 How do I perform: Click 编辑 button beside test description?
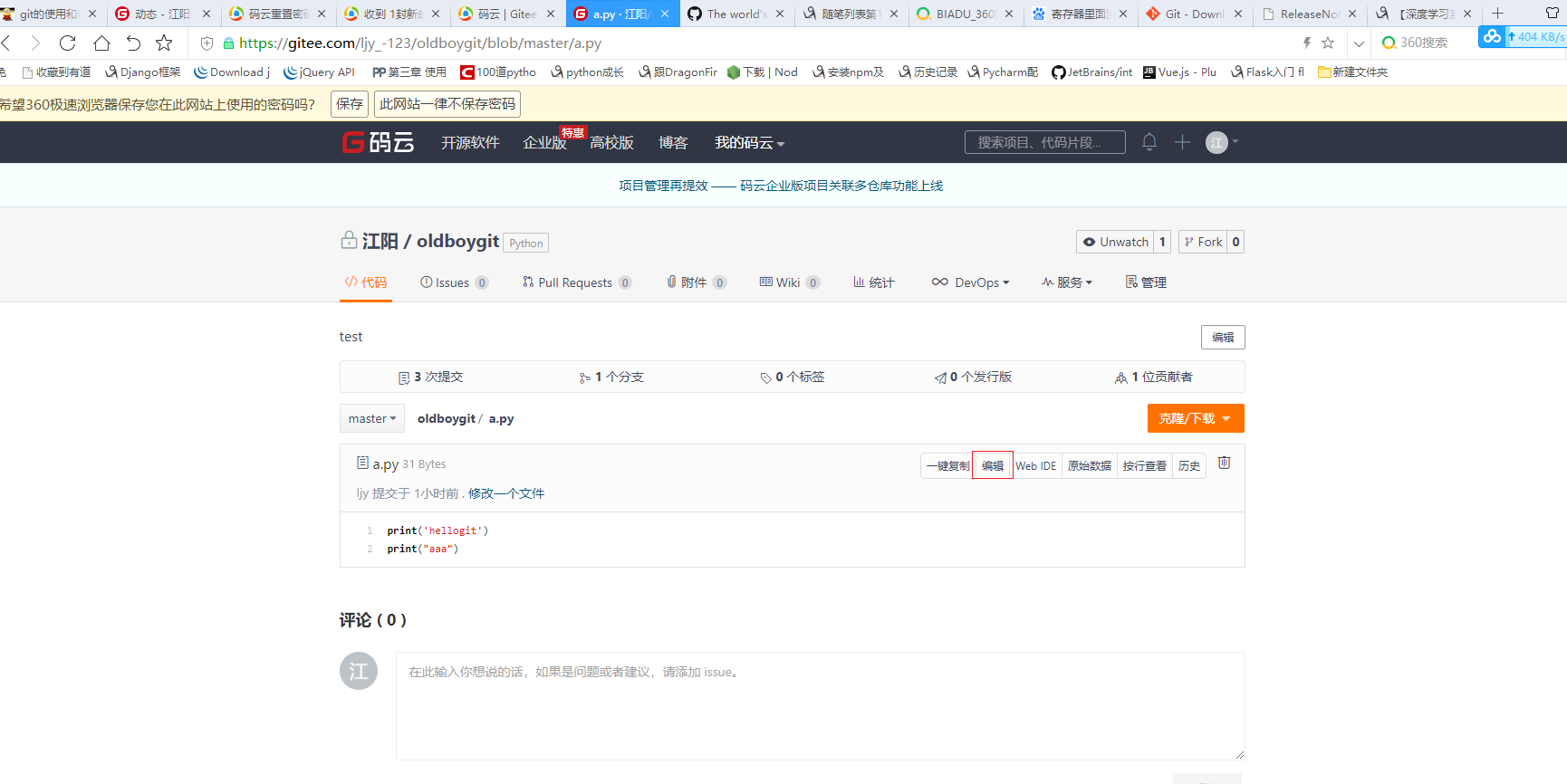pyautogui.click(x=1223, y=337)
